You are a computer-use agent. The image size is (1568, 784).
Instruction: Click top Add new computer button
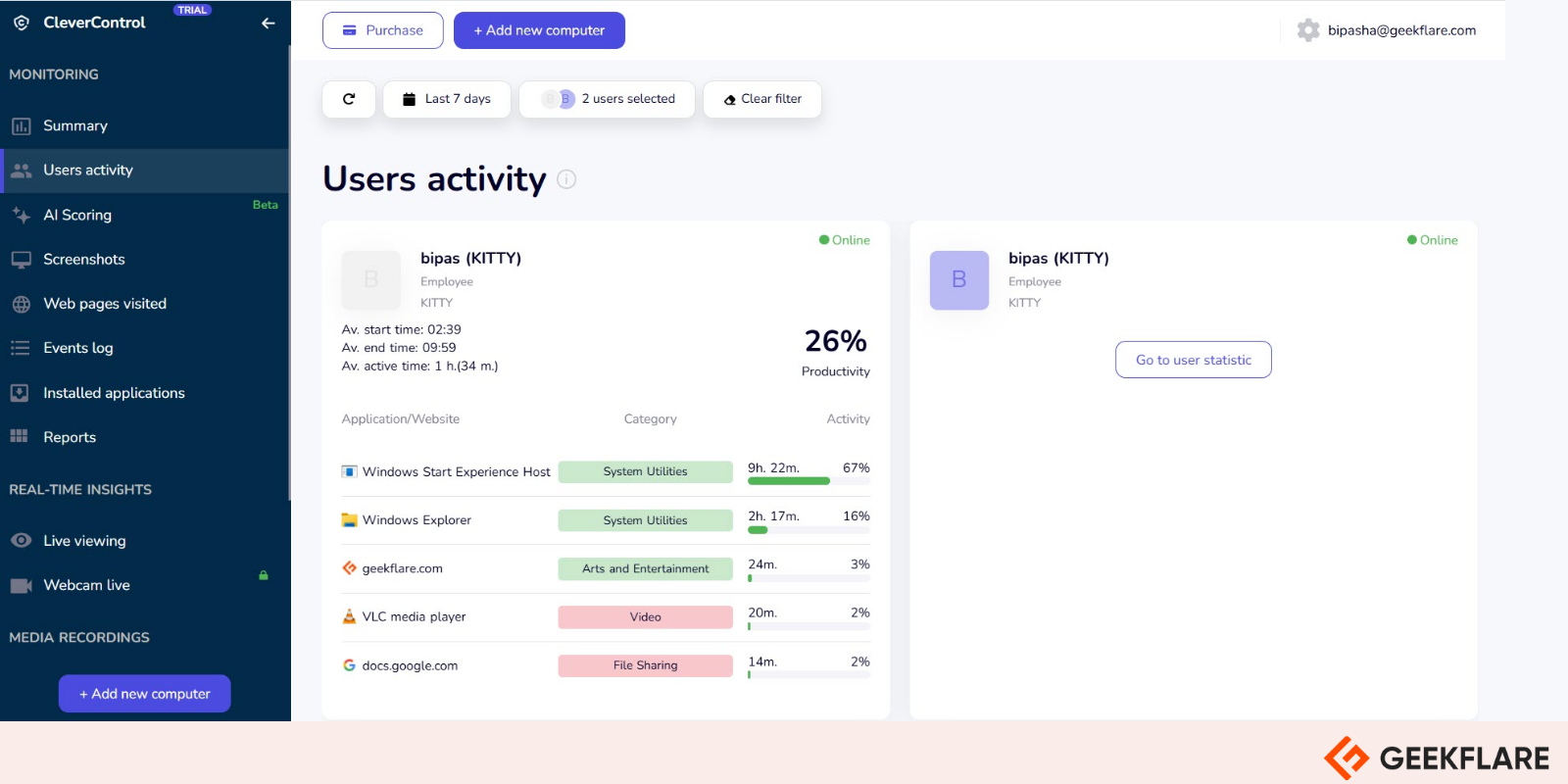[x=539, y=30]
